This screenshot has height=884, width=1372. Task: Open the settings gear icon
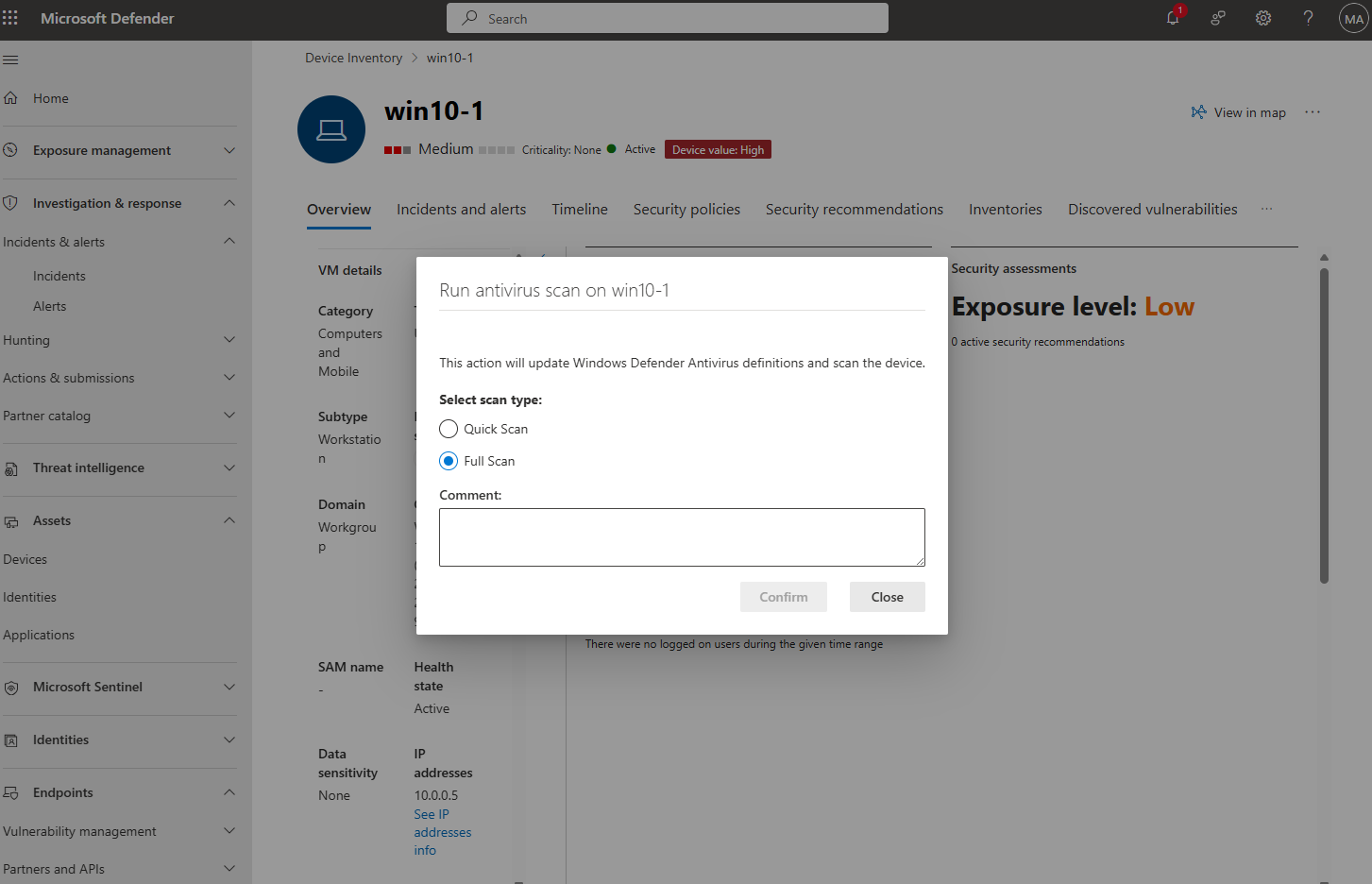(1263, 18)
